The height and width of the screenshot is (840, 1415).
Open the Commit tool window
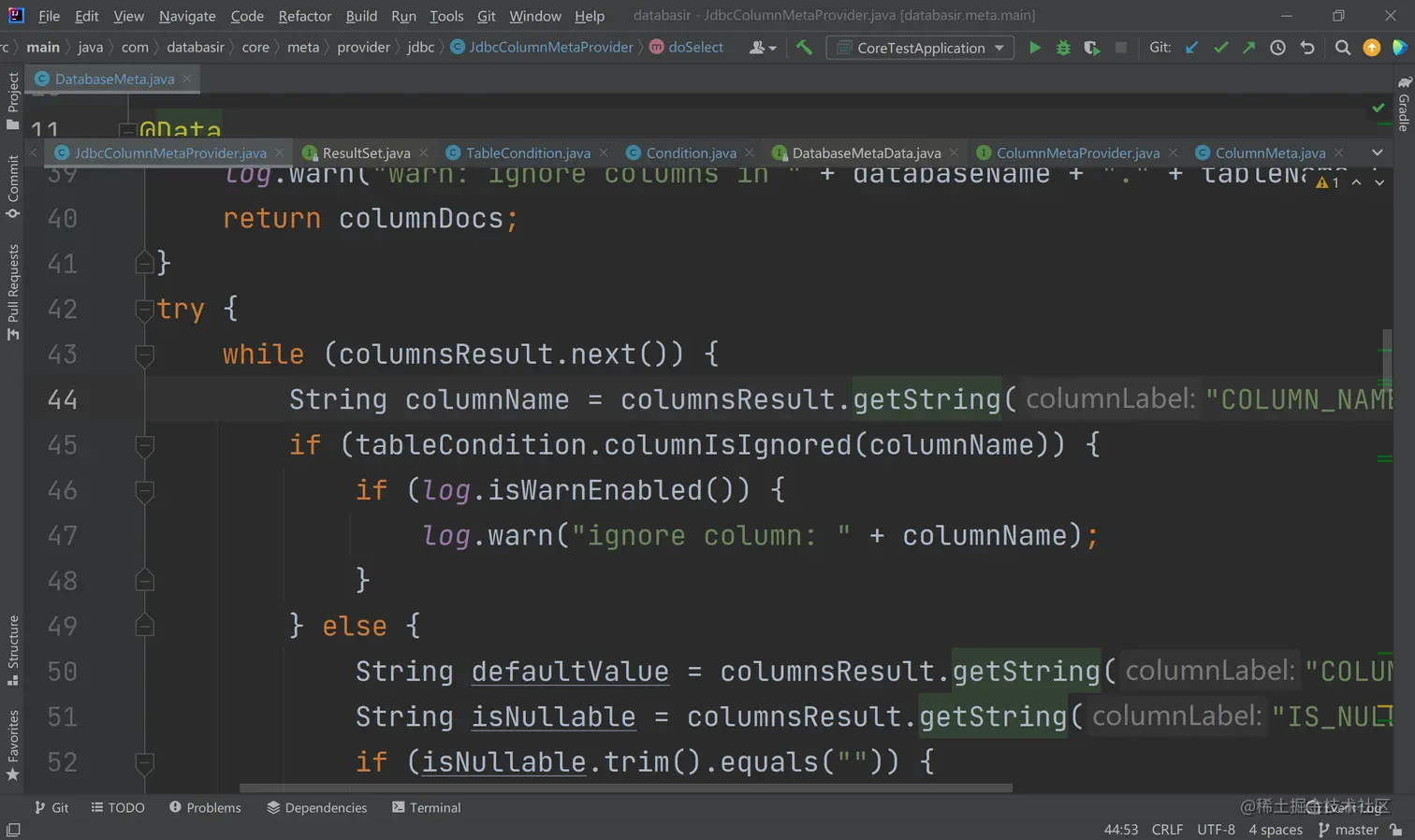pyautogui.click(x=13, y=187)
